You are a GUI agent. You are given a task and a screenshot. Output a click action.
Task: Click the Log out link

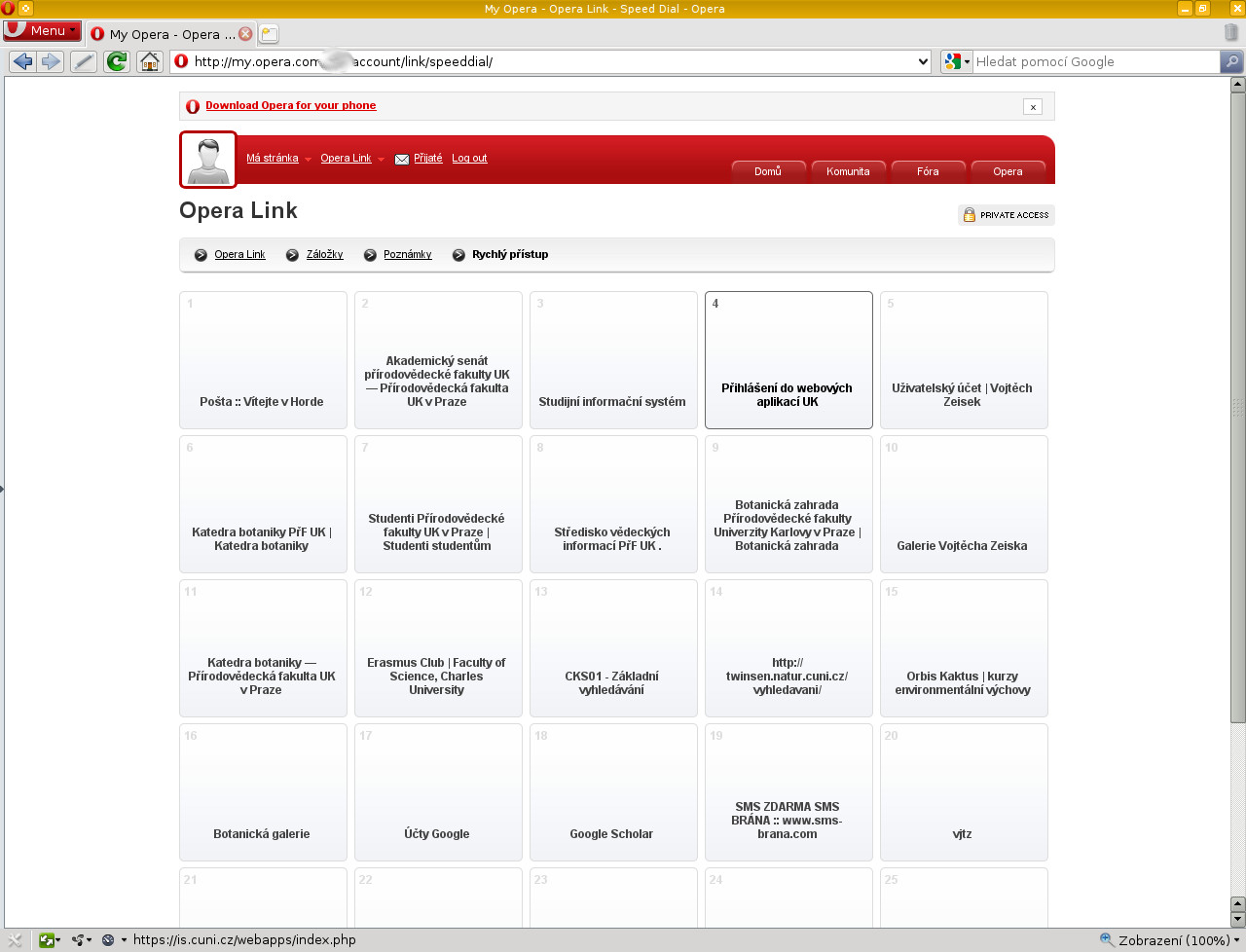469,158
